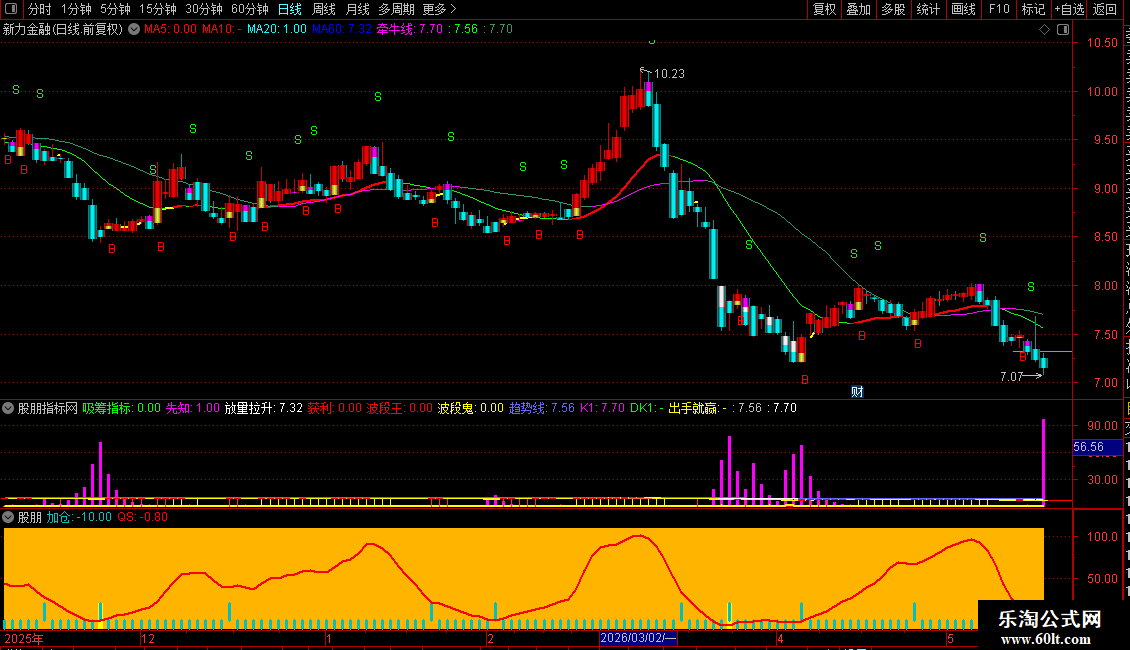Screen dimensions: 1130x650
Task: Expand the 更多 periods menu
Action: [439, 9]
